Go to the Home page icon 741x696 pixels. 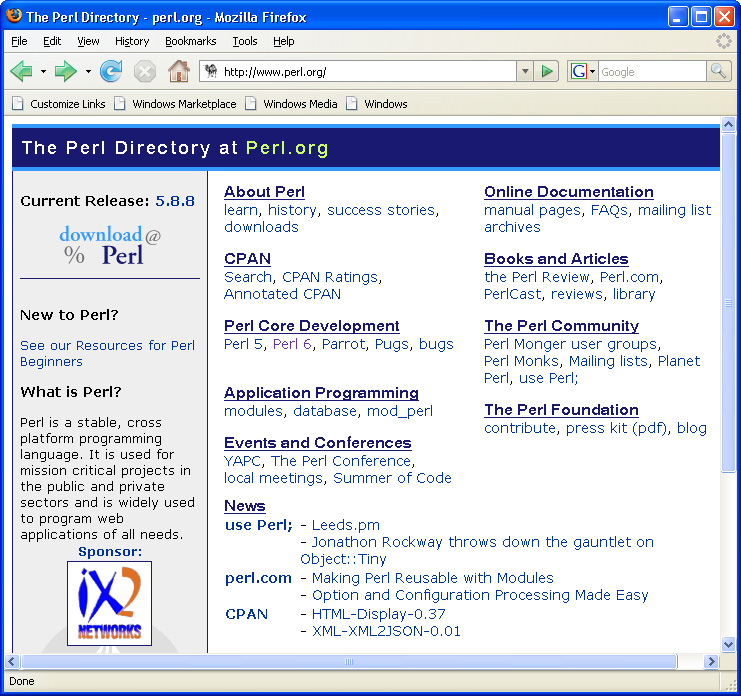pos(179,71)
